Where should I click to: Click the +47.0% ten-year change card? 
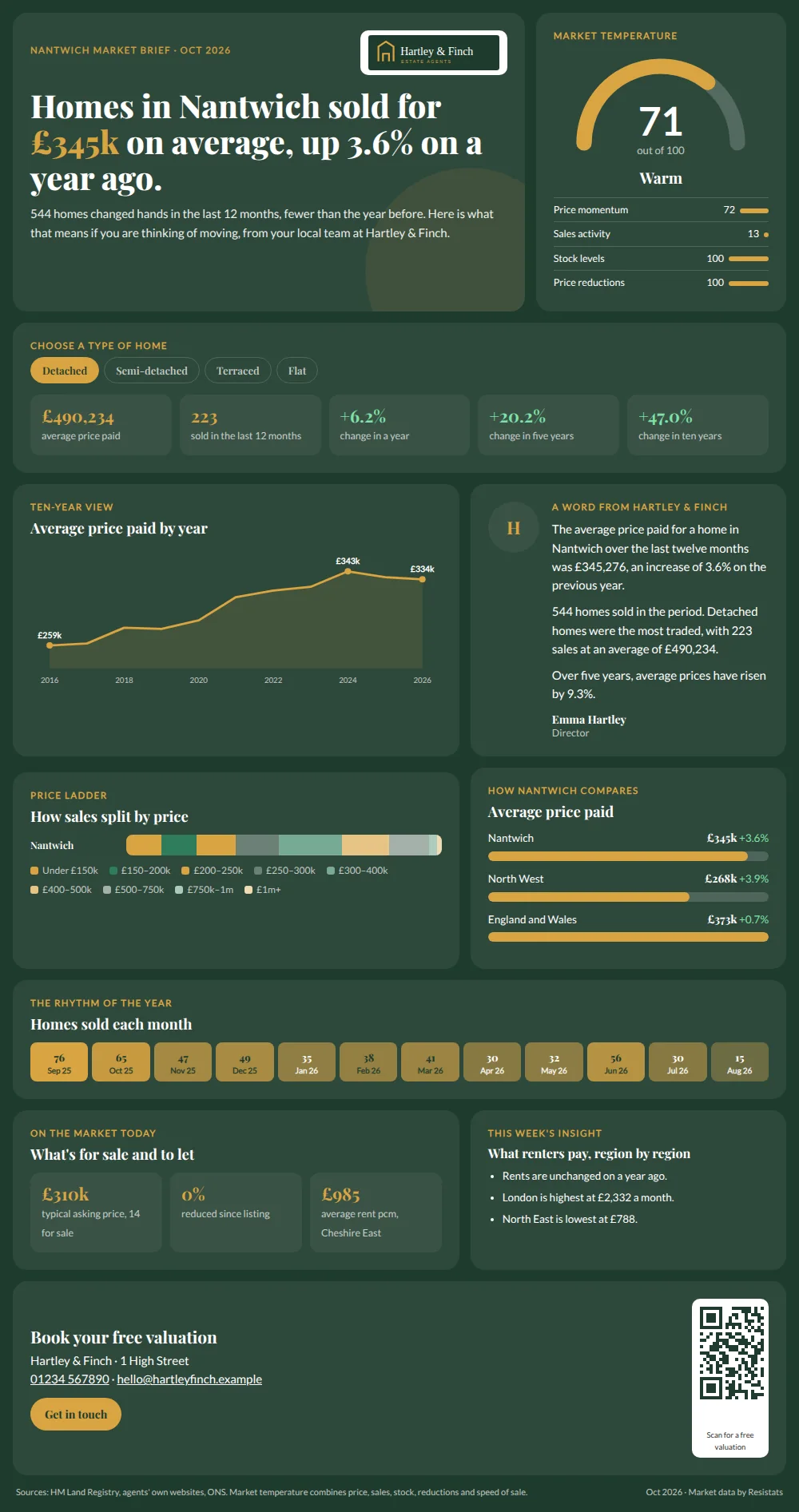(698, 425)
